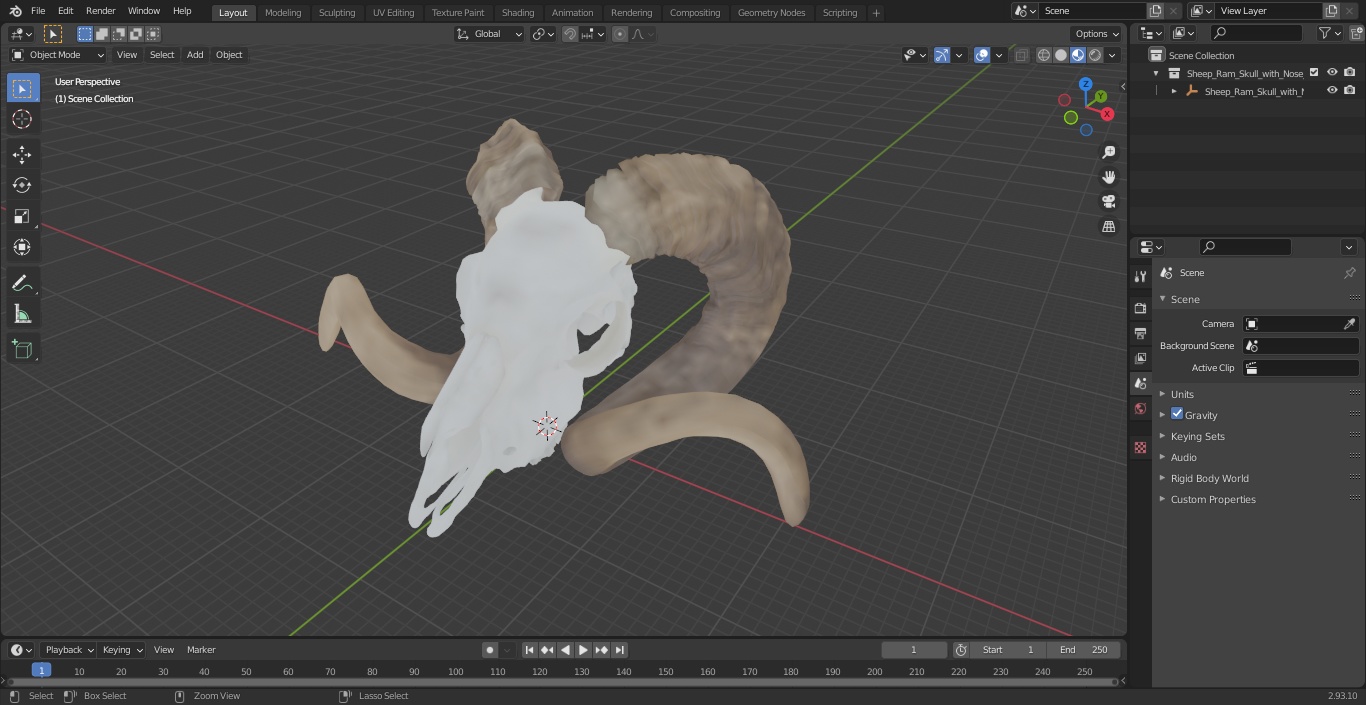
Task: Open the World properties tab
Action: tap(1140, 408)
